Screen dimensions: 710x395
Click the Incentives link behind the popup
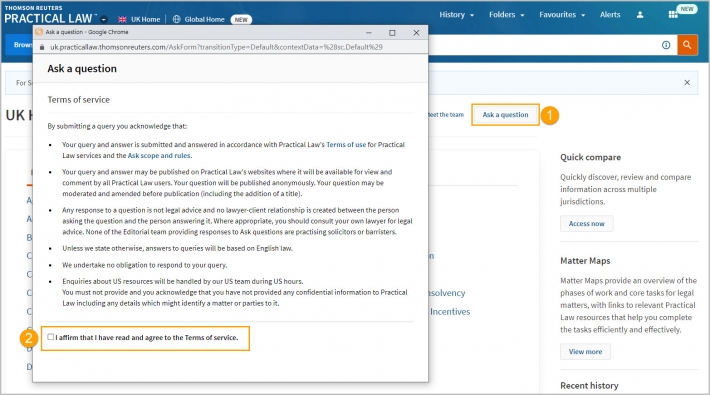[x=450, y=312]
